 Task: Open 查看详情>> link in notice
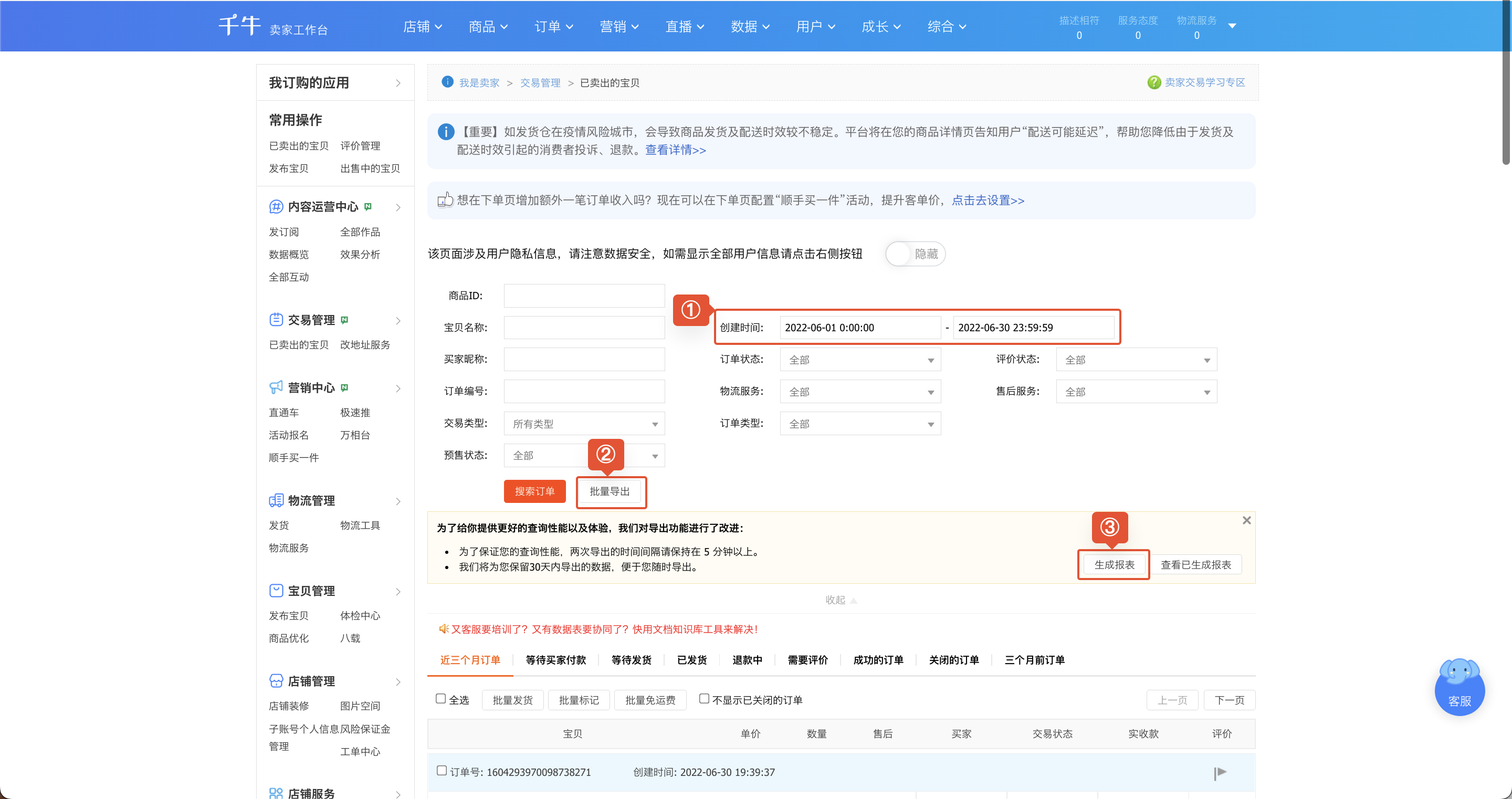[x=675, y=150]
